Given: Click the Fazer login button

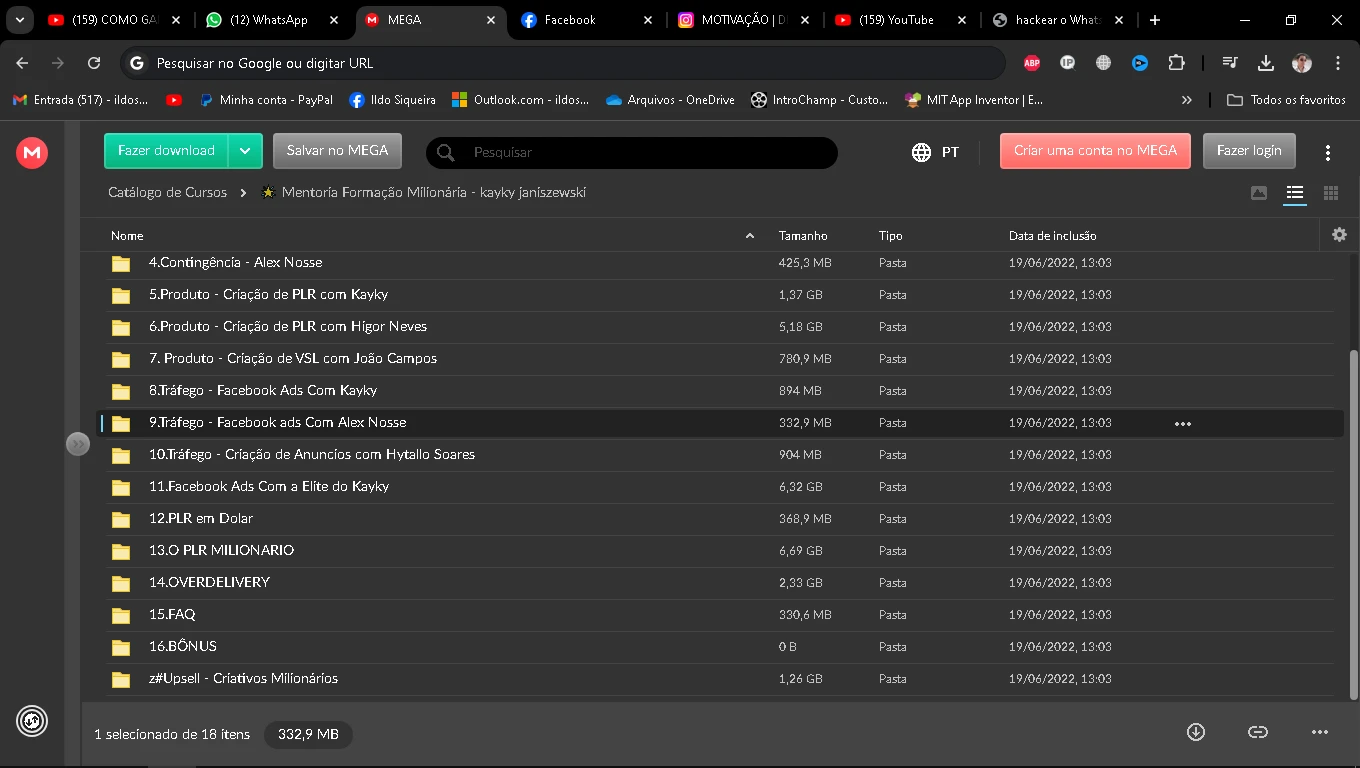Looking at the screenshot, I should pos(1249,151).
